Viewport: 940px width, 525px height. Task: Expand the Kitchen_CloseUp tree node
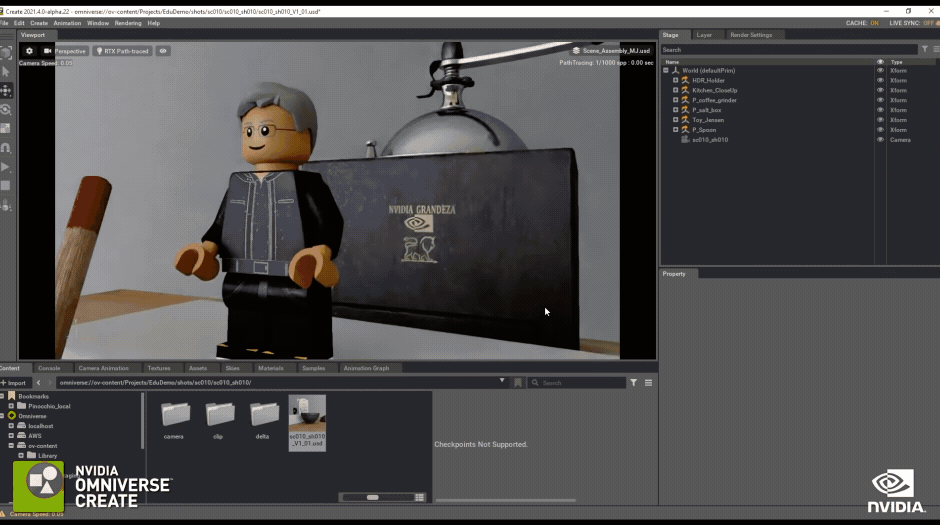tap(676, 90)
